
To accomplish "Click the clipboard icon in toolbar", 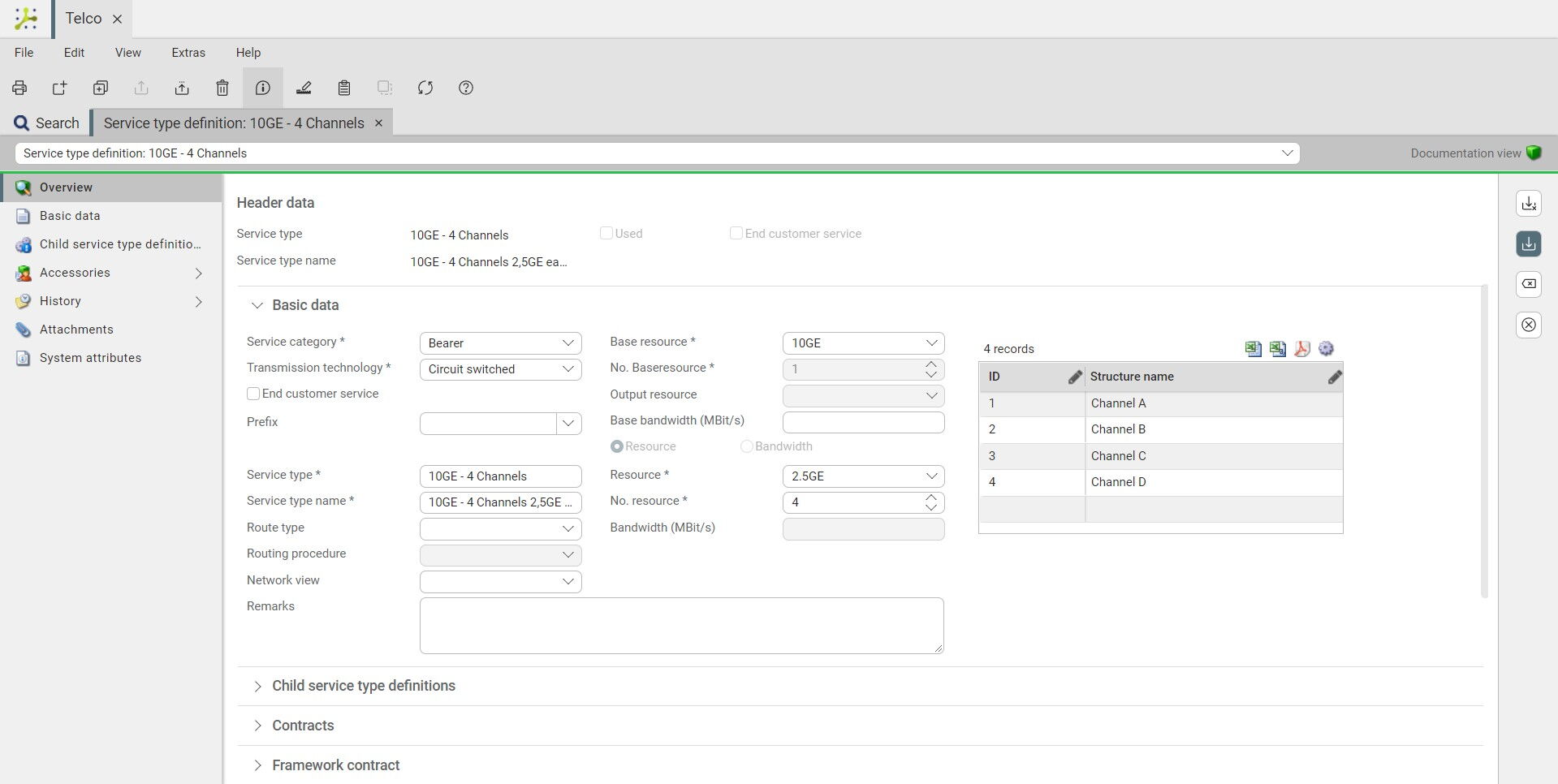I will pos(344,88).
